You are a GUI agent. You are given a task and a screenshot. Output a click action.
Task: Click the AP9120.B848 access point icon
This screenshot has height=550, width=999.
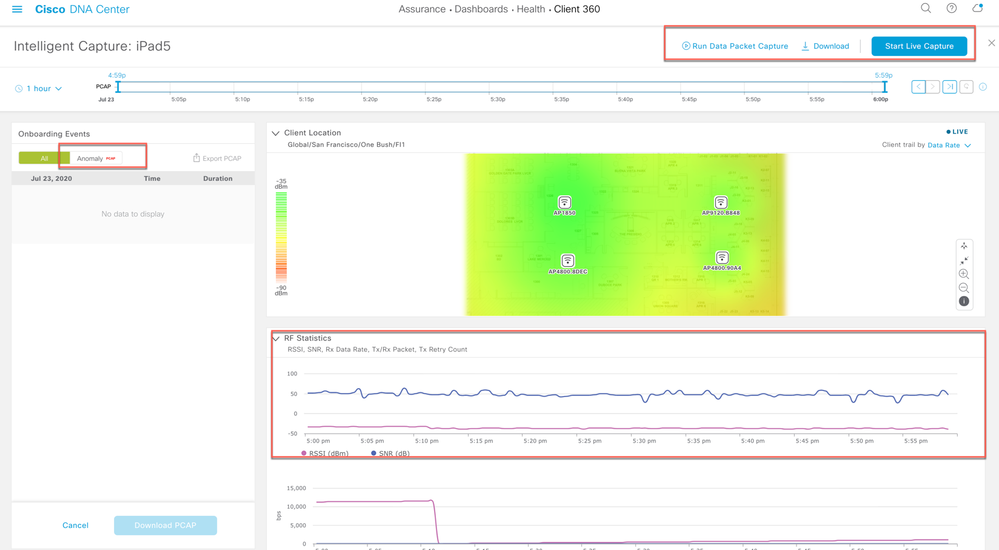(x=721, y=203)
